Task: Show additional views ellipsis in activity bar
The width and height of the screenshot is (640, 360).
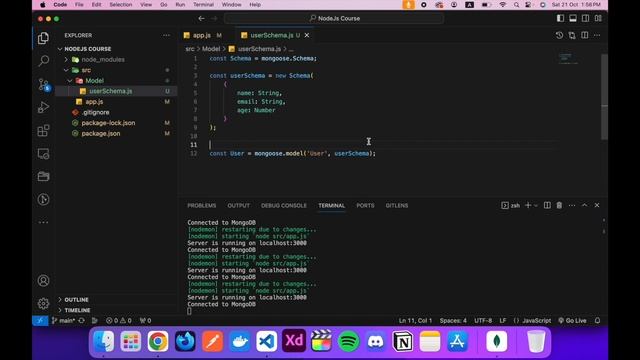Action: point(43,222)
